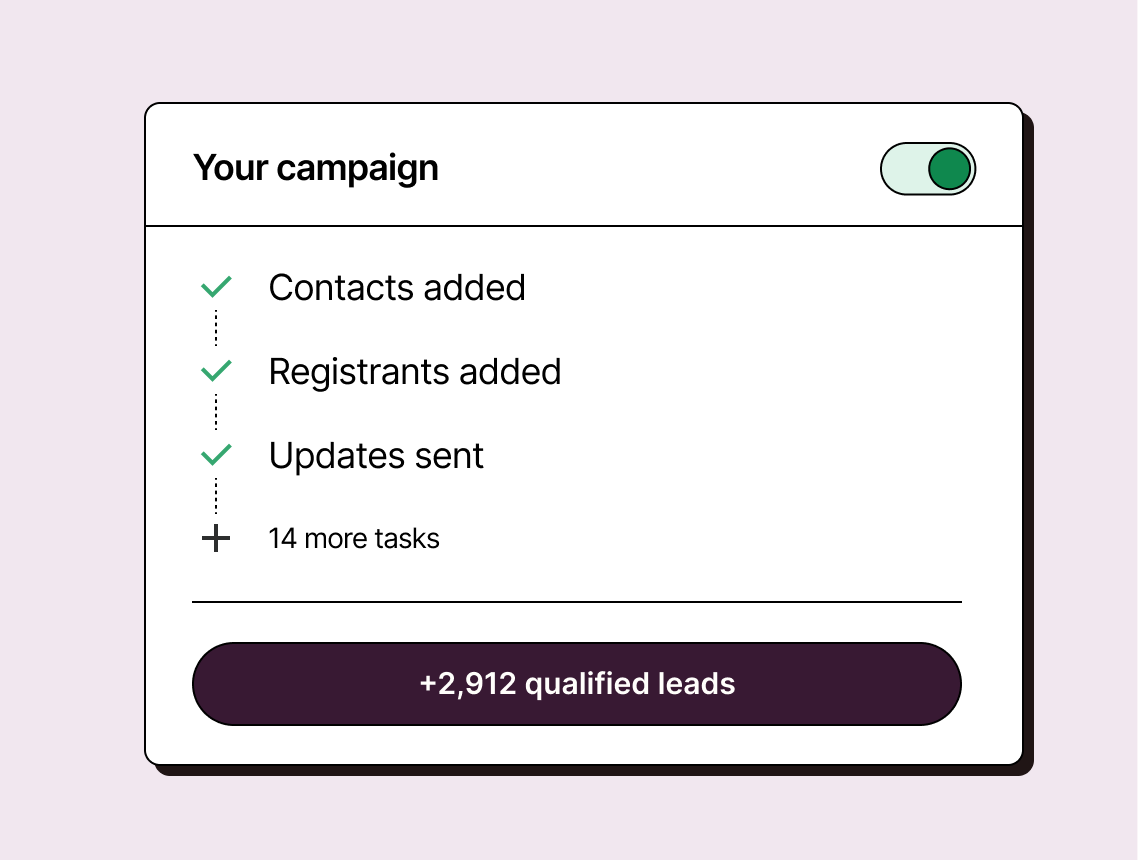Click the dotted connector below Registrants added checkmark

point(216,412)
